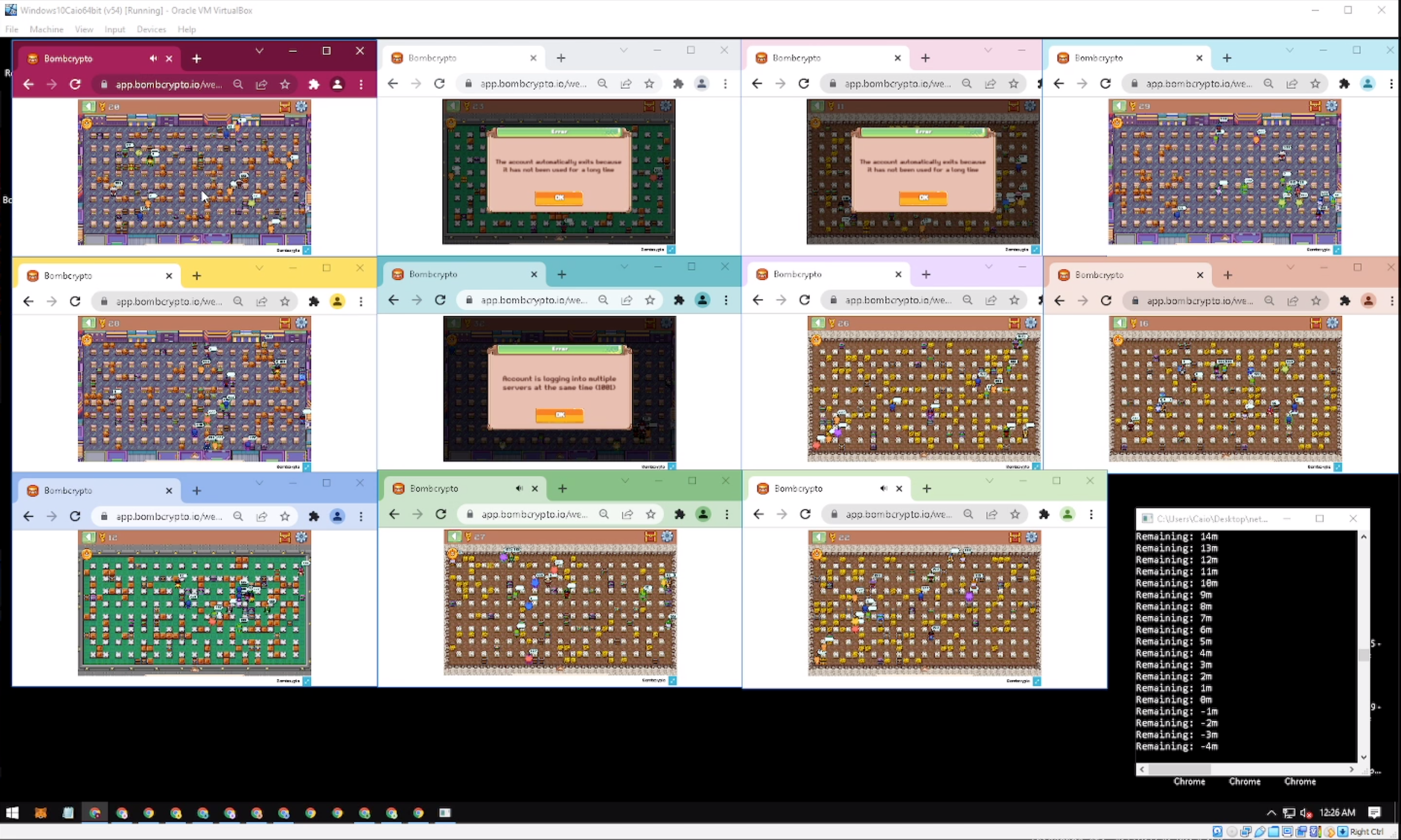The width and height of the screenshot is (1401, 840).
Task: Mute tab audio in green window tab
Action: (x=519, y=488)
